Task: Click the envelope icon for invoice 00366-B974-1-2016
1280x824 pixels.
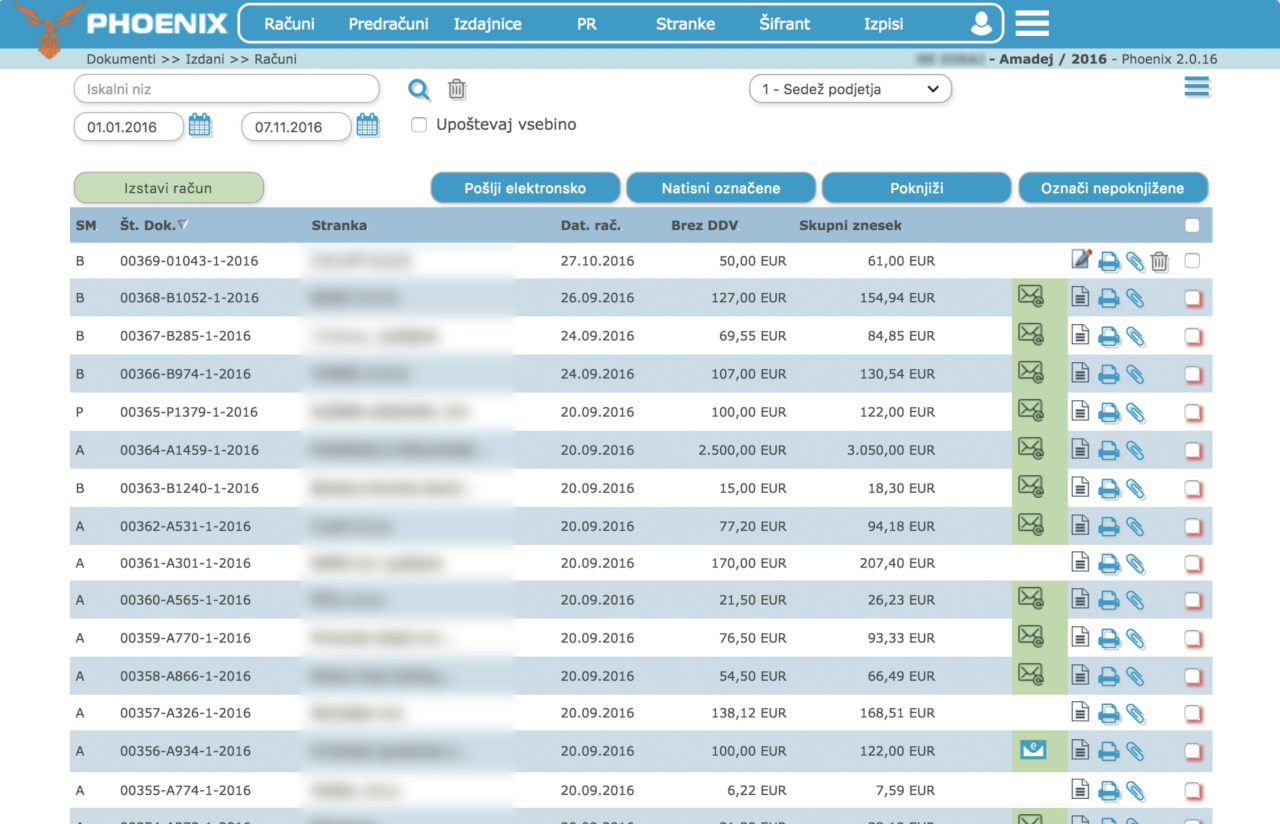Action: pyautogui.click(x=1030, y=373)
